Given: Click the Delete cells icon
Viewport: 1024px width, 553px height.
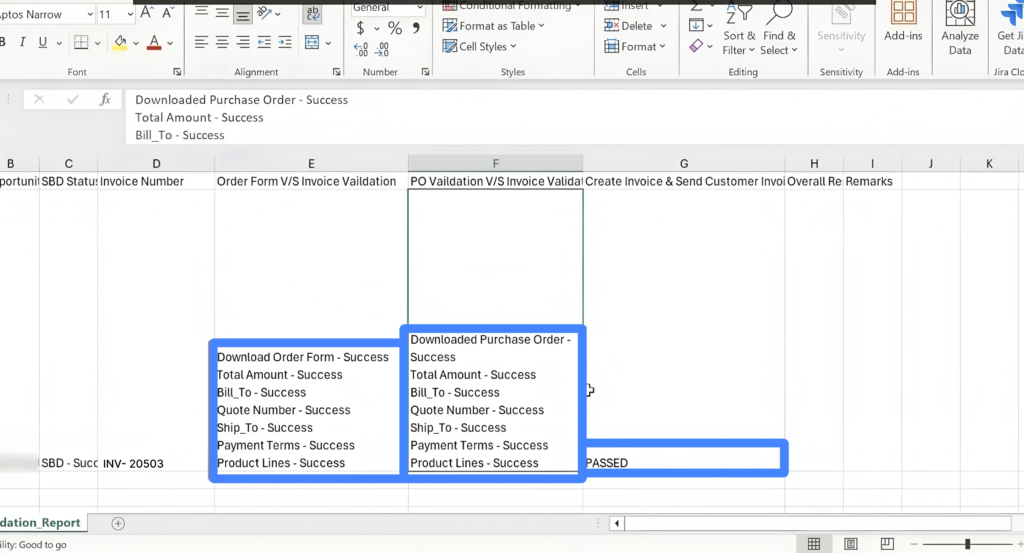Looking at the screenshot, I should click(x=611, y=25).
